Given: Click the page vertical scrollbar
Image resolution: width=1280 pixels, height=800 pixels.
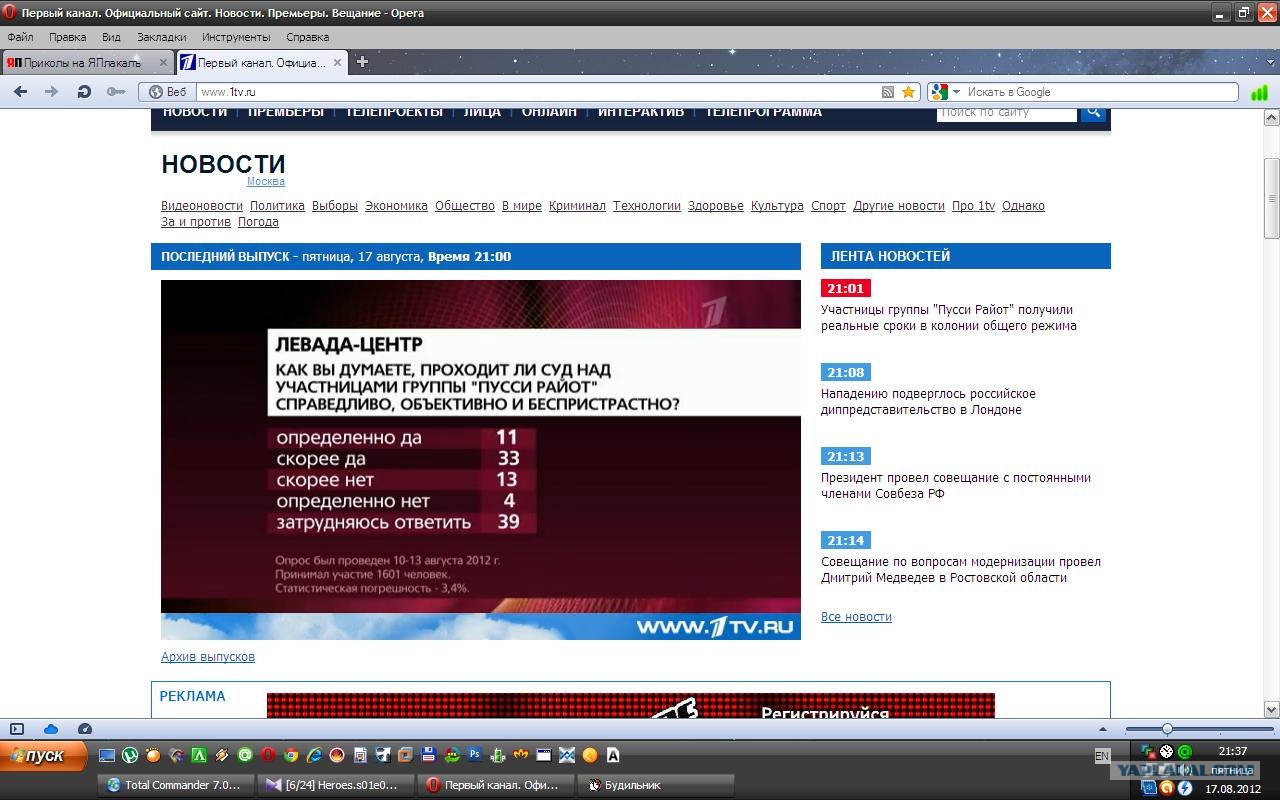Looking at the screenshot, I should tap(1272, 414).
